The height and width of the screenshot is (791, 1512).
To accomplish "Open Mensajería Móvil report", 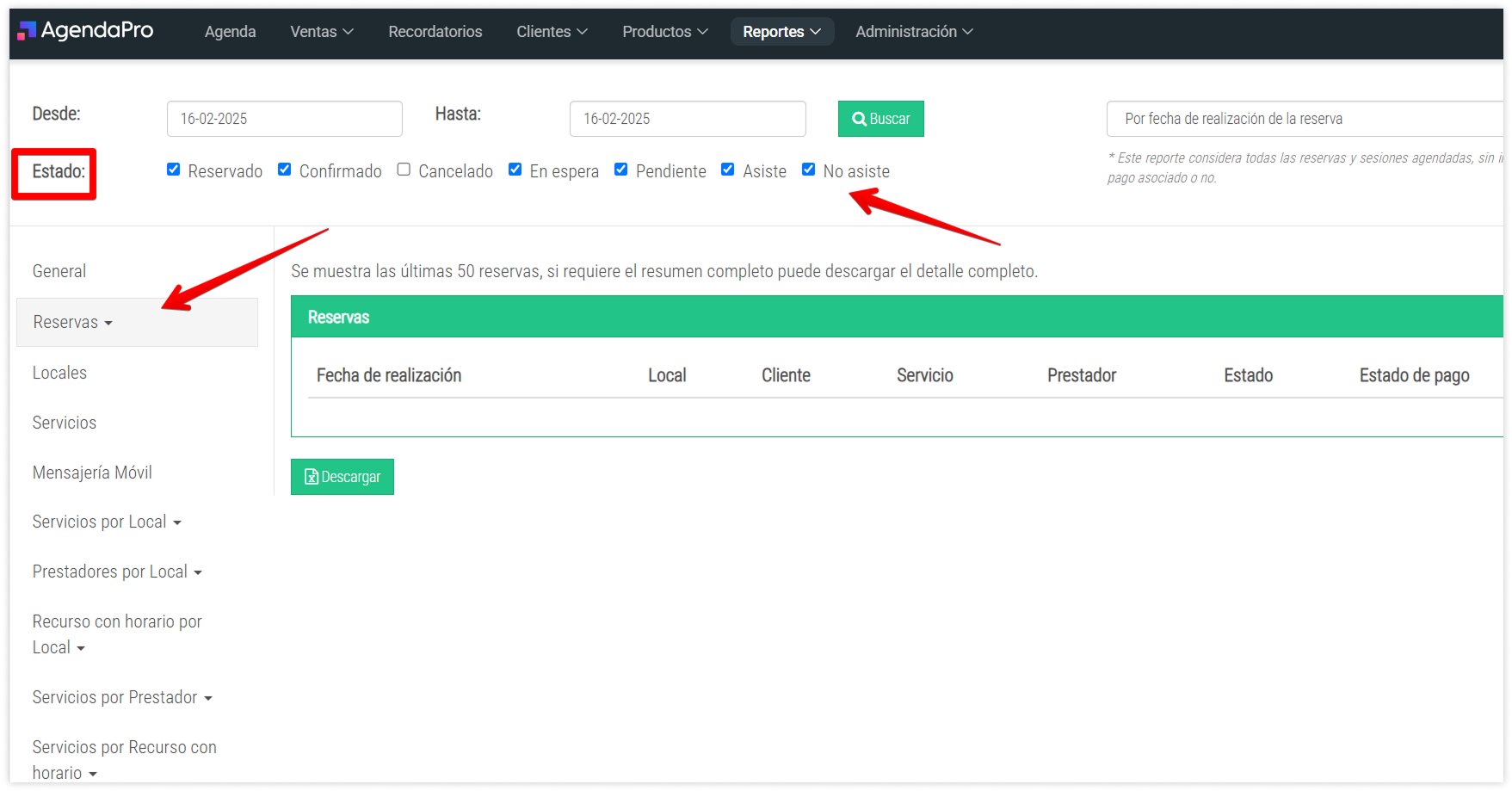I will pos(92,473).
